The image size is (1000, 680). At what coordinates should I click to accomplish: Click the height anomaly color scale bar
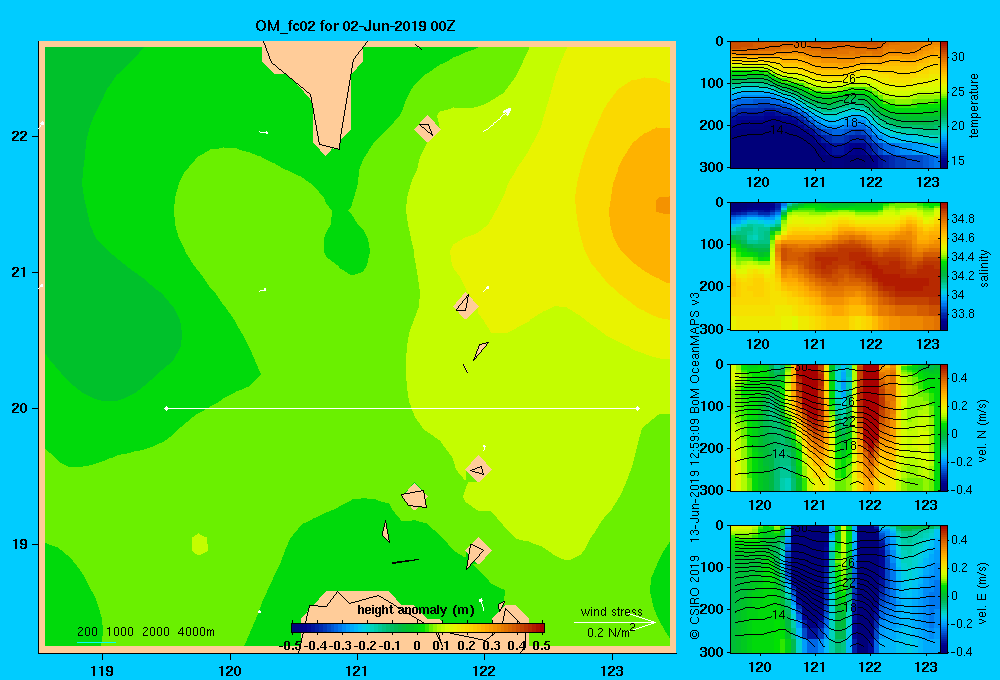point(418,628)
